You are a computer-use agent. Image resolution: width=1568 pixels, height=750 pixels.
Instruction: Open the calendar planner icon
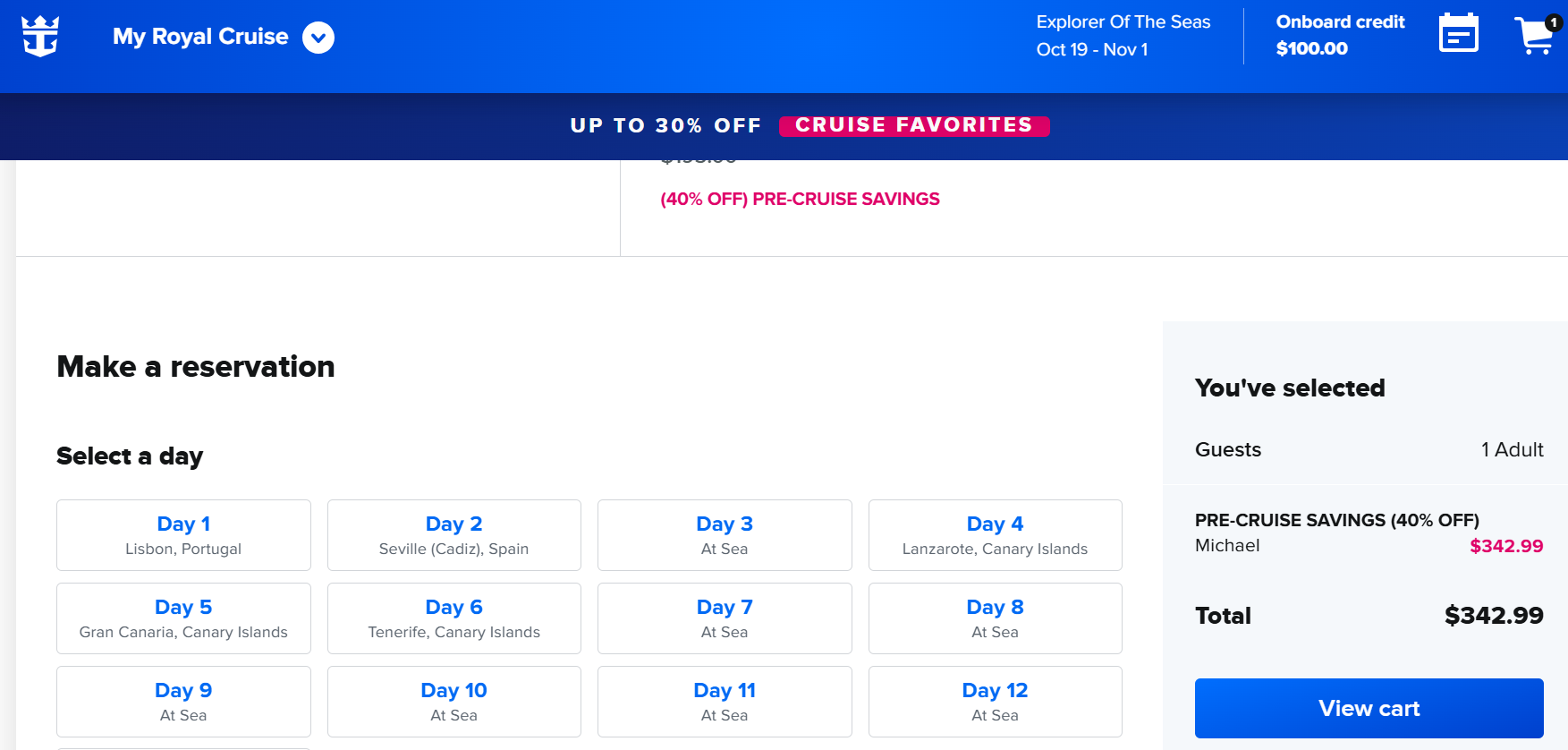coord(1458,33)
